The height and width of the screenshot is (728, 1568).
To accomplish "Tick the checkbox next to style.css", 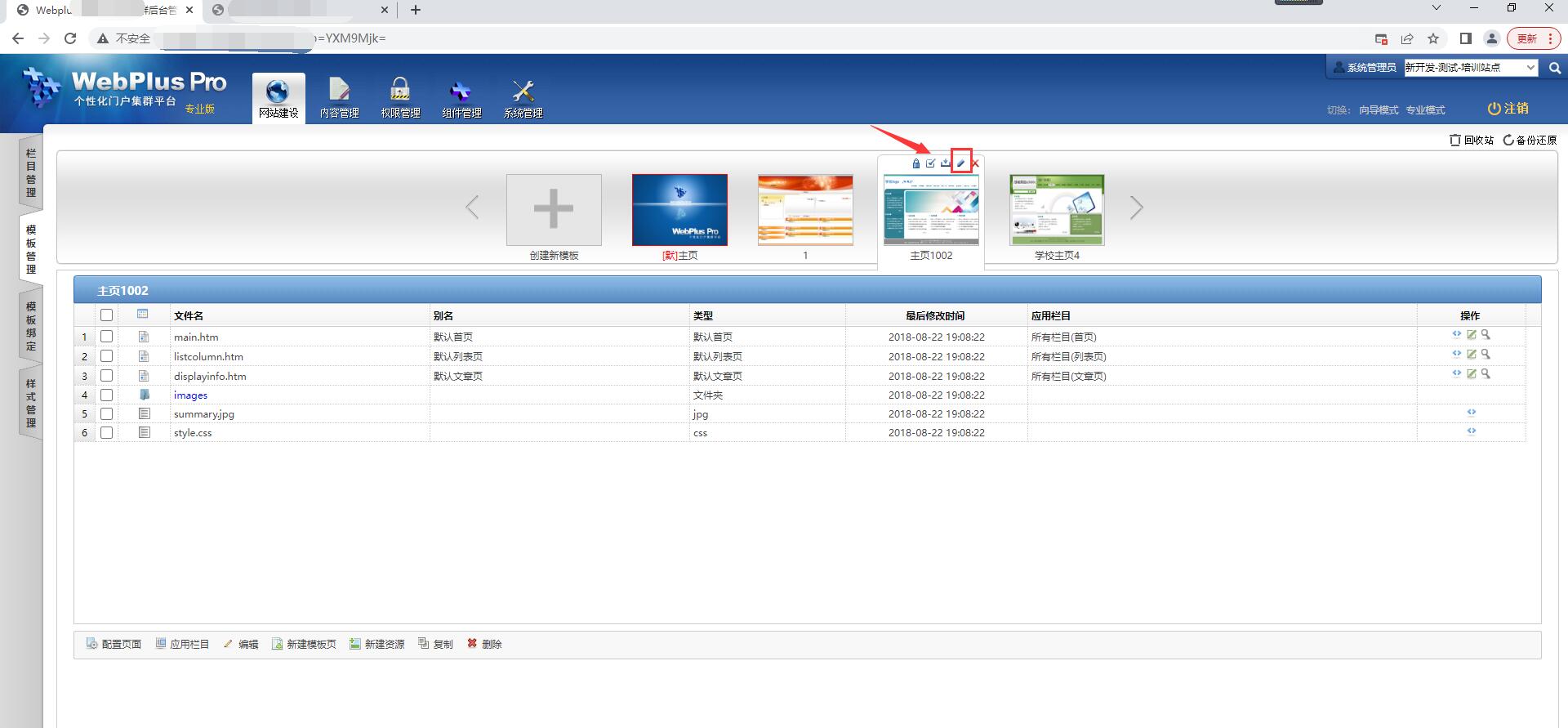I will (x=106, y=433).
